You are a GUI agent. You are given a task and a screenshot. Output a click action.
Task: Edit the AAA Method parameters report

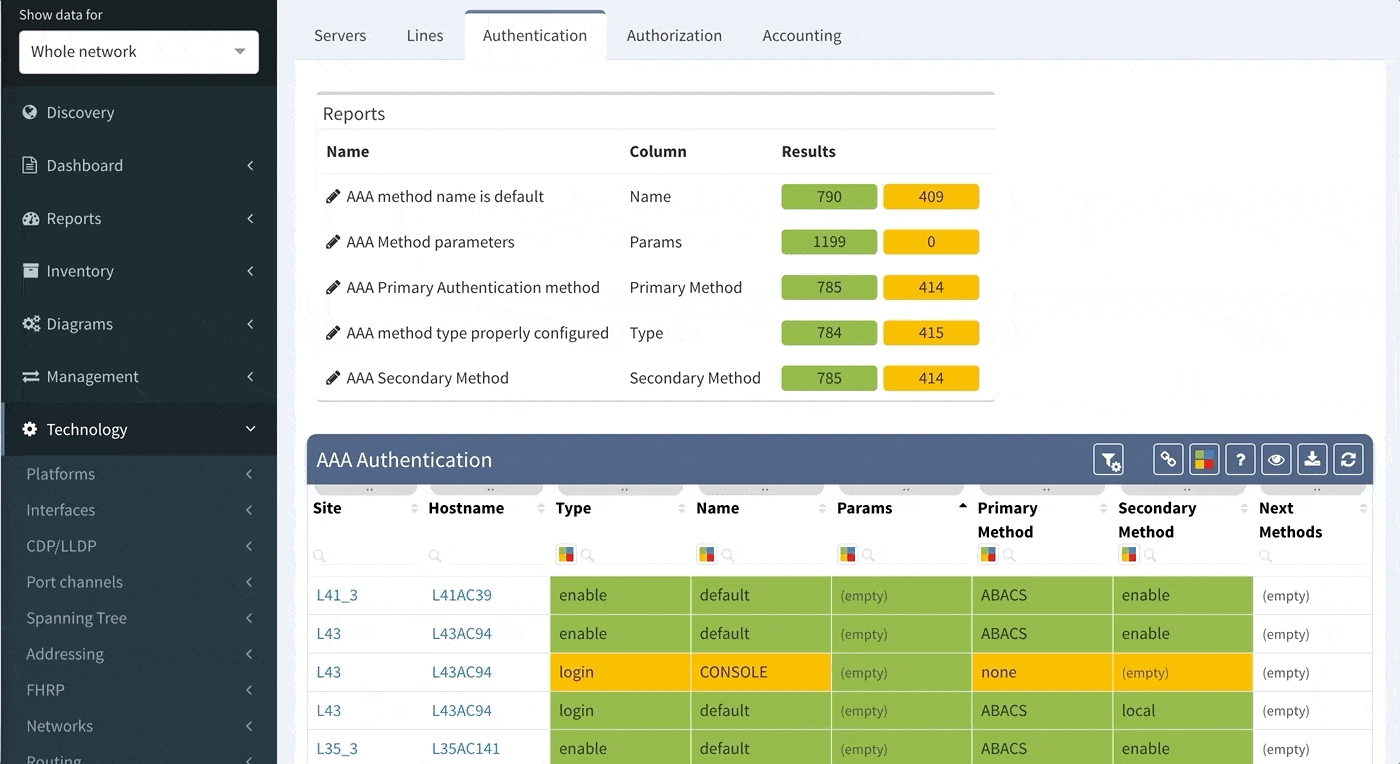333,242
